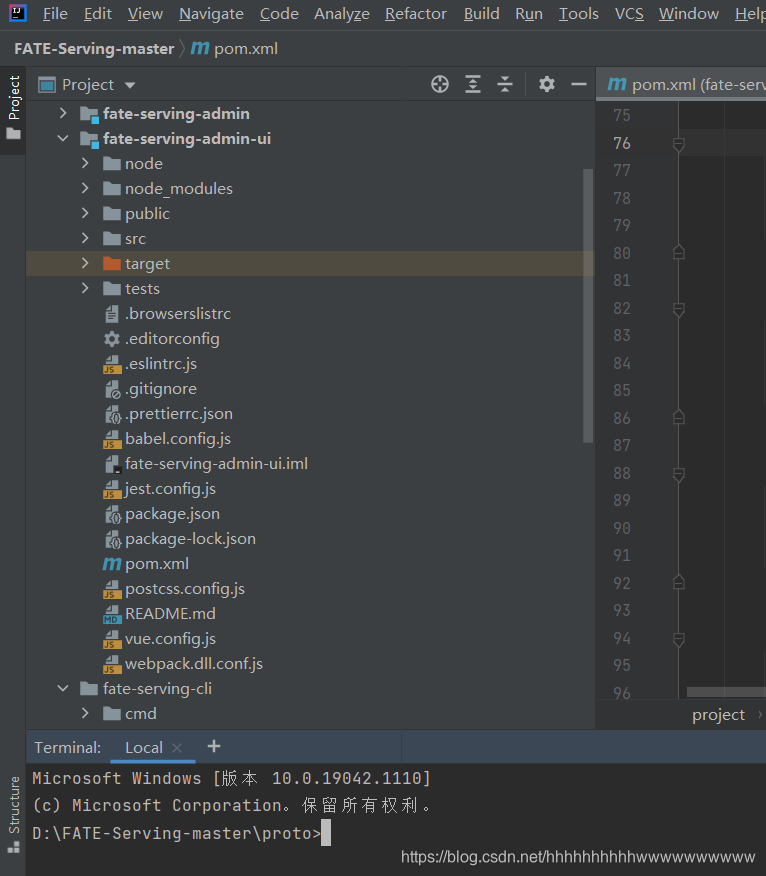Select fate-serving-admin-ui.iml file
The height and width of the screenshot is (876, 766).
pos(216,464)
